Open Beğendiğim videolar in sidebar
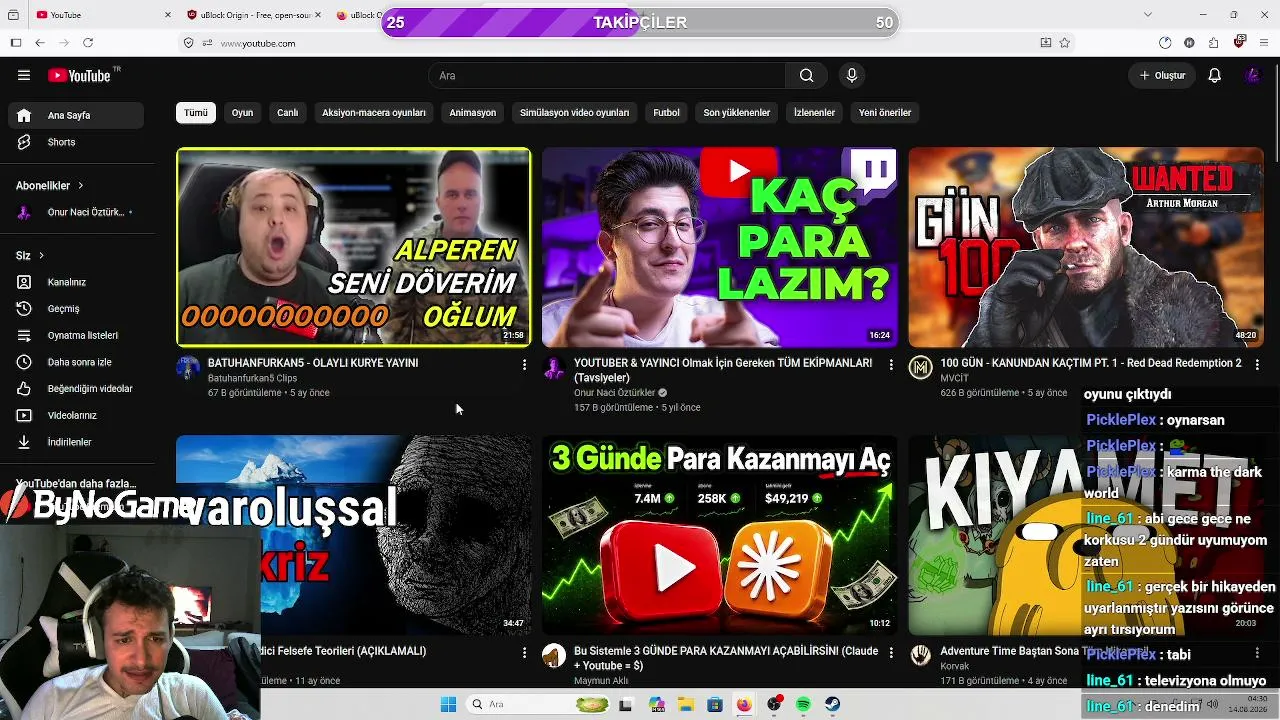The width and height of the screenshot is (1280, 720). (x=76, y=388)
